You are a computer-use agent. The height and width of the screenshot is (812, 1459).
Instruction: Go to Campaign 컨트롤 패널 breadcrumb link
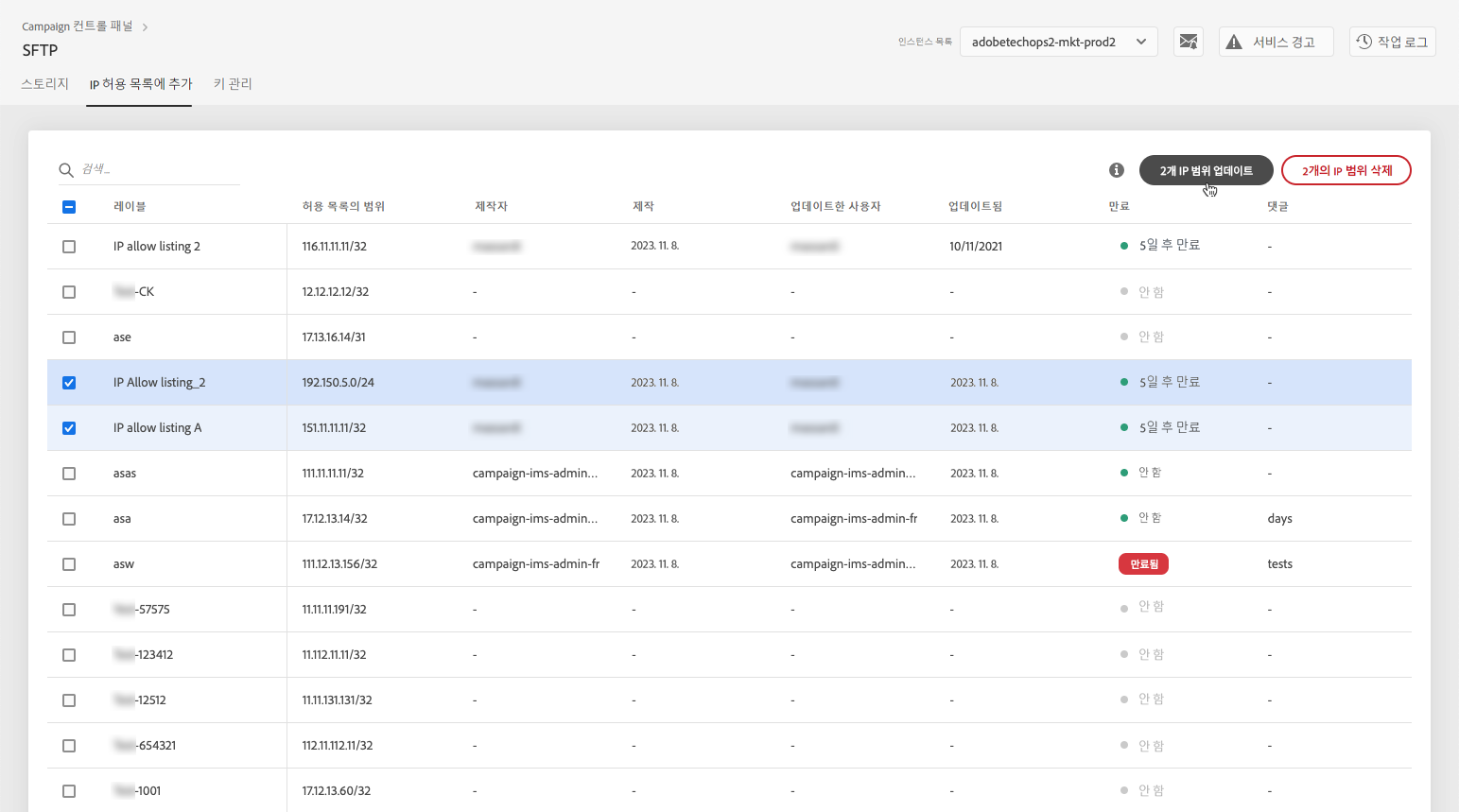(78, 26)
